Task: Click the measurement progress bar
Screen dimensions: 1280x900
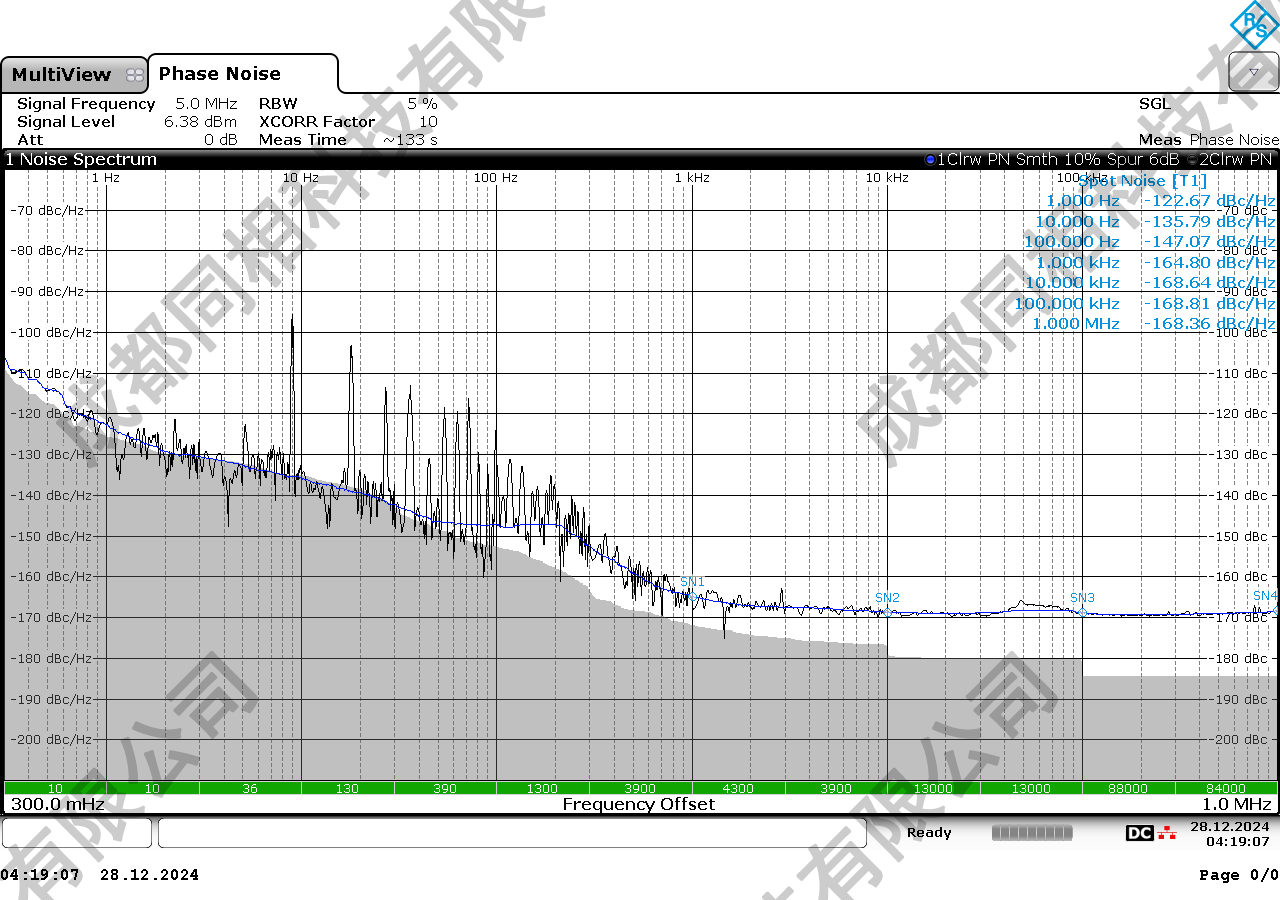Action: coord(1031,833)
